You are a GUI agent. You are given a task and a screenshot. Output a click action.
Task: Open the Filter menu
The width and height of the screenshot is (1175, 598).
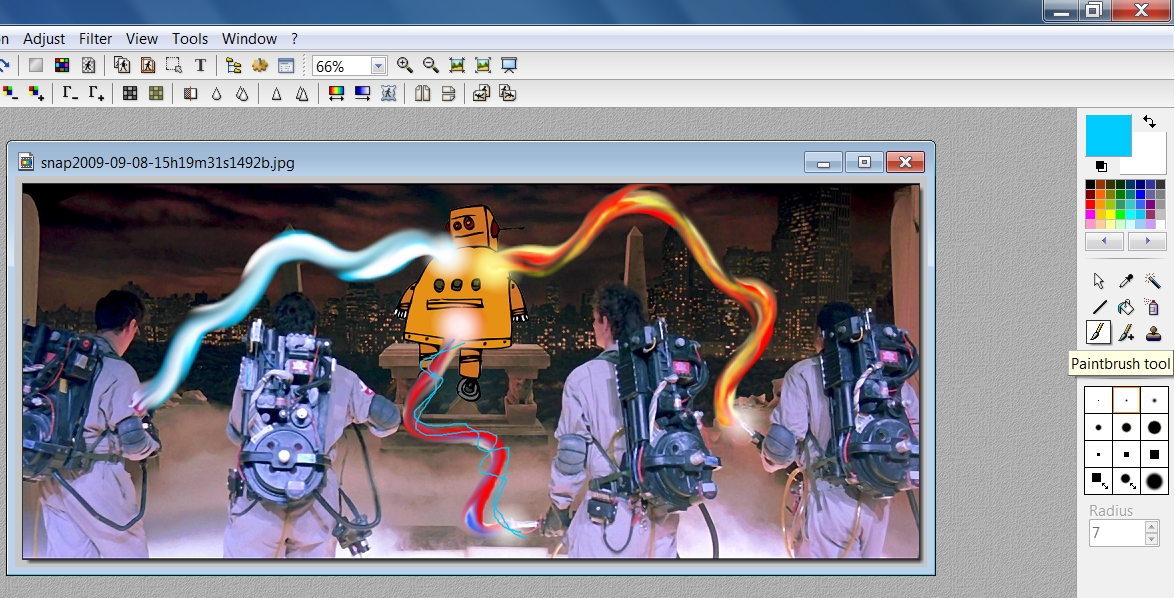[x=95, y=38]
